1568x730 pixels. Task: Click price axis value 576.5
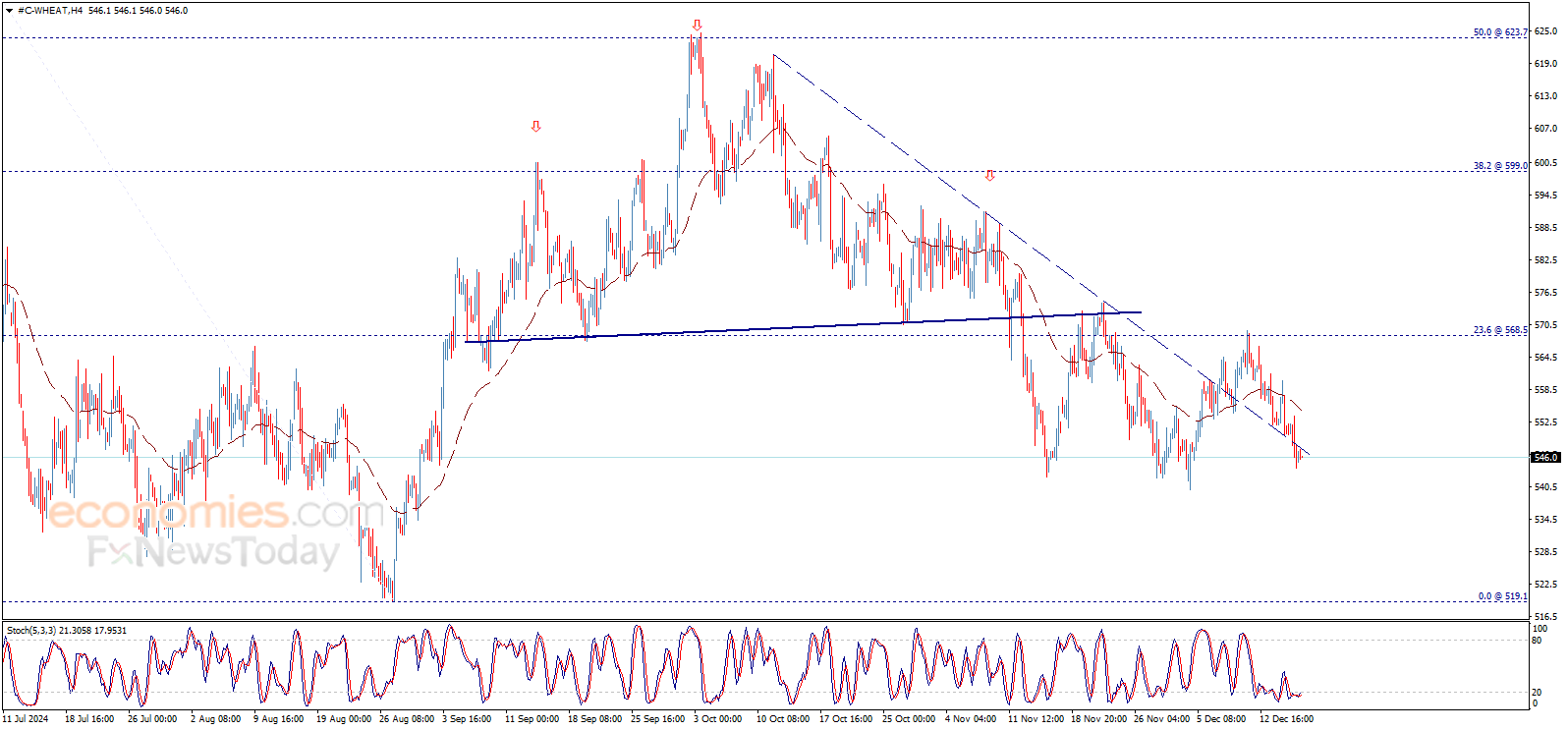click(1545, 293)
